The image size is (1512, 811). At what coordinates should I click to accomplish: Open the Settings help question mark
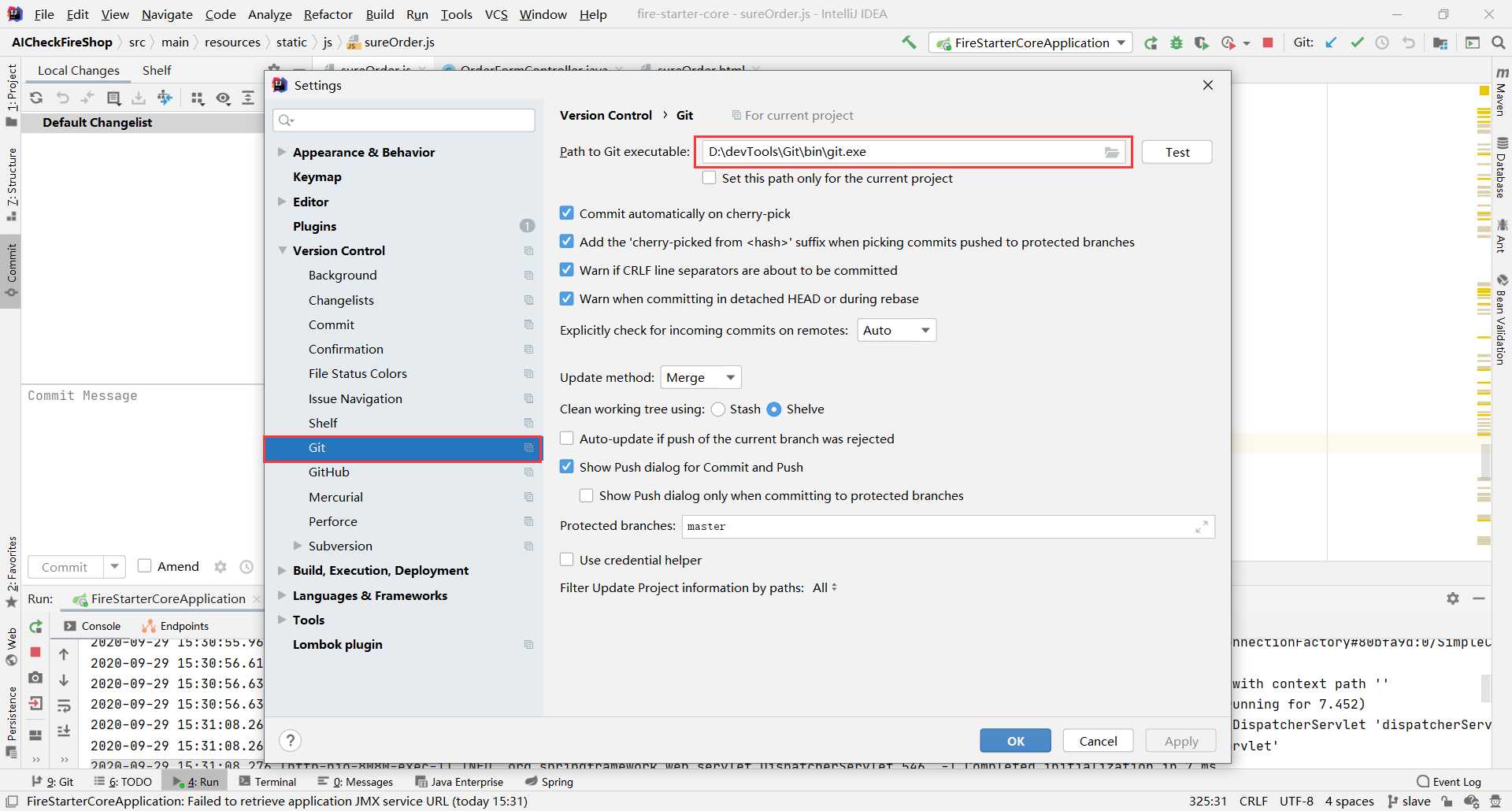(291, 740)
